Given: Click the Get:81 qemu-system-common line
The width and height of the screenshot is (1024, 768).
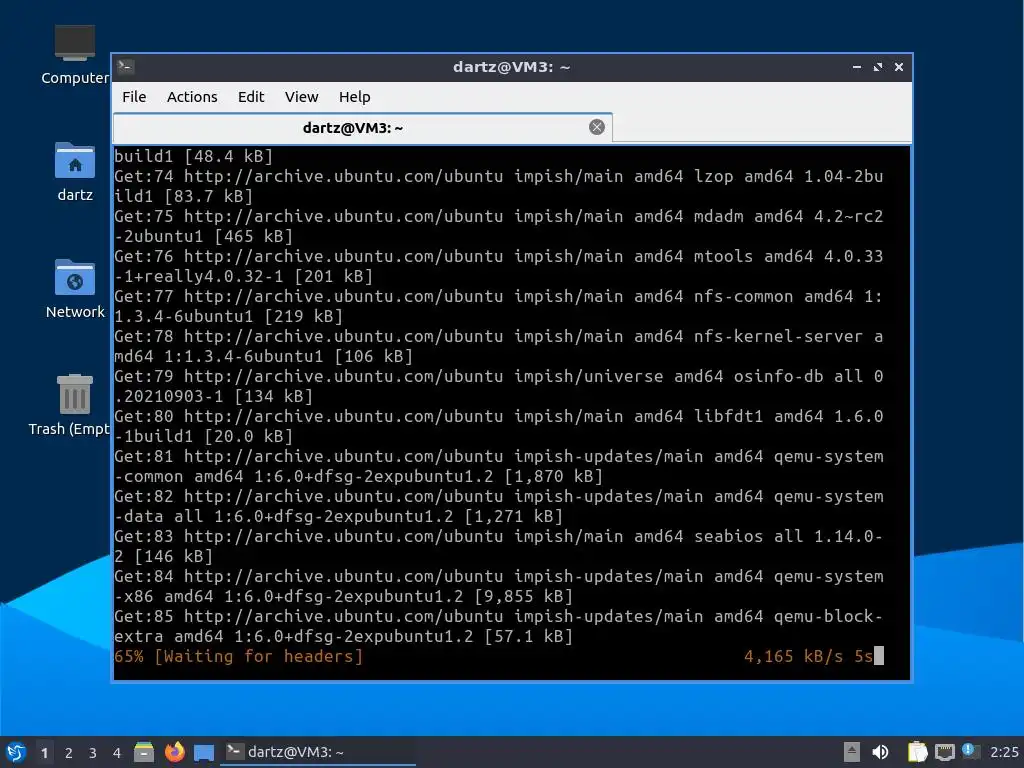Looking at the screenshot, I should (x=499, y=466).
